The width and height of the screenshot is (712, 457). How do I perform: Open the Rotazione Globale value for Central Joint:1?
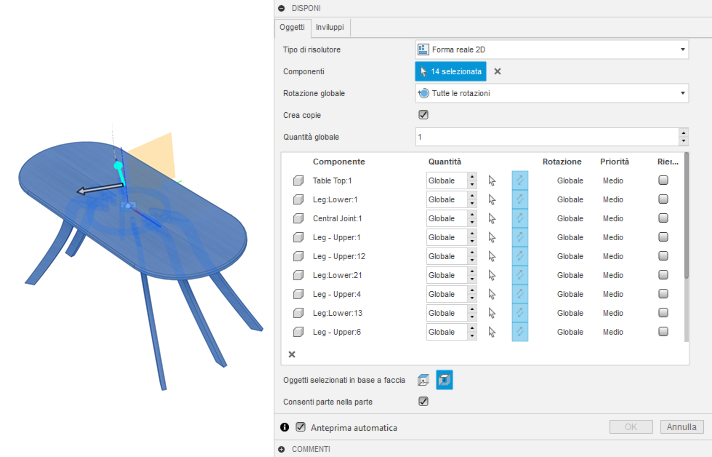coord(570,219)
